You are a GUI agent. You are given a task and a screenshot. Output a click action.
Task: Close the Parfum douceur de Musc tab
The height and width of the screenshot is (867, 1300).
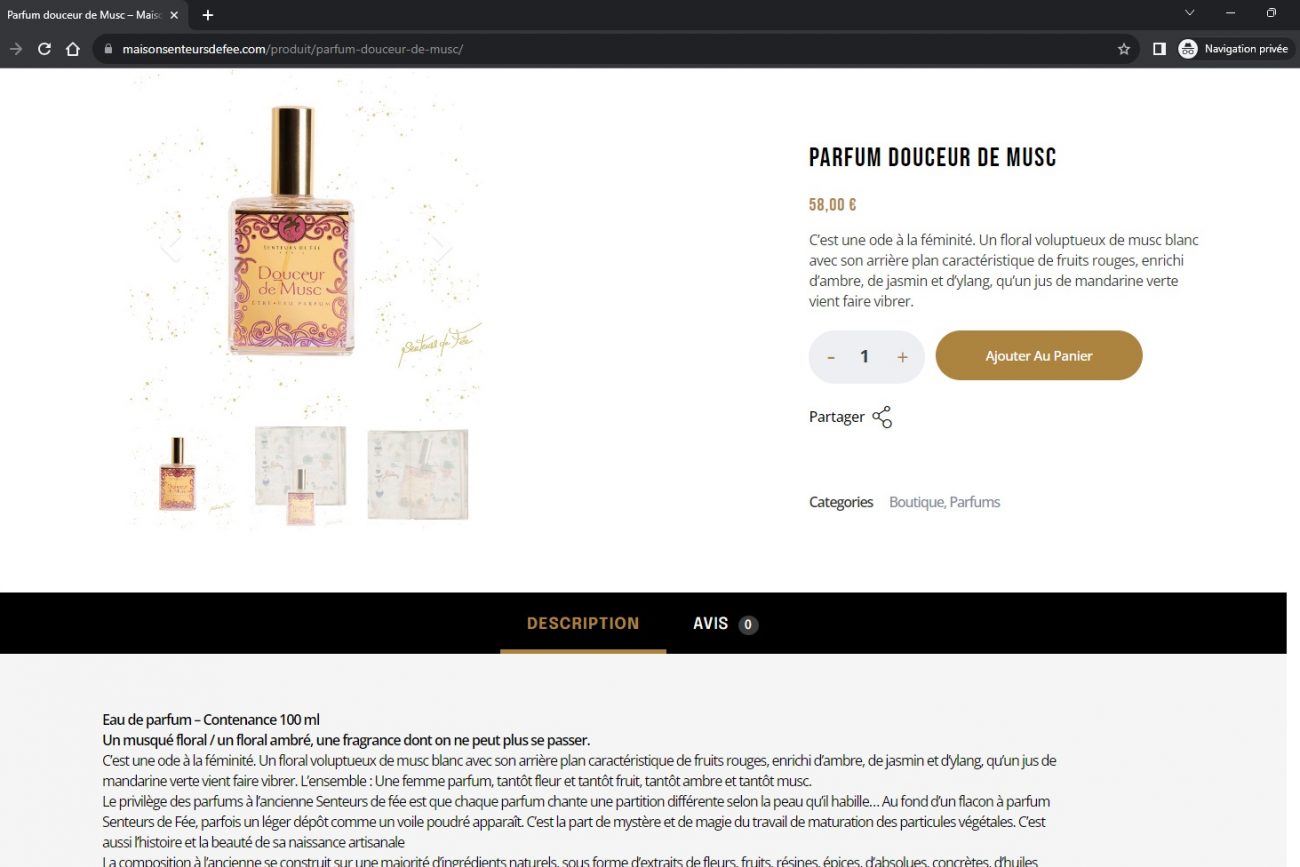tap(174, 15)
